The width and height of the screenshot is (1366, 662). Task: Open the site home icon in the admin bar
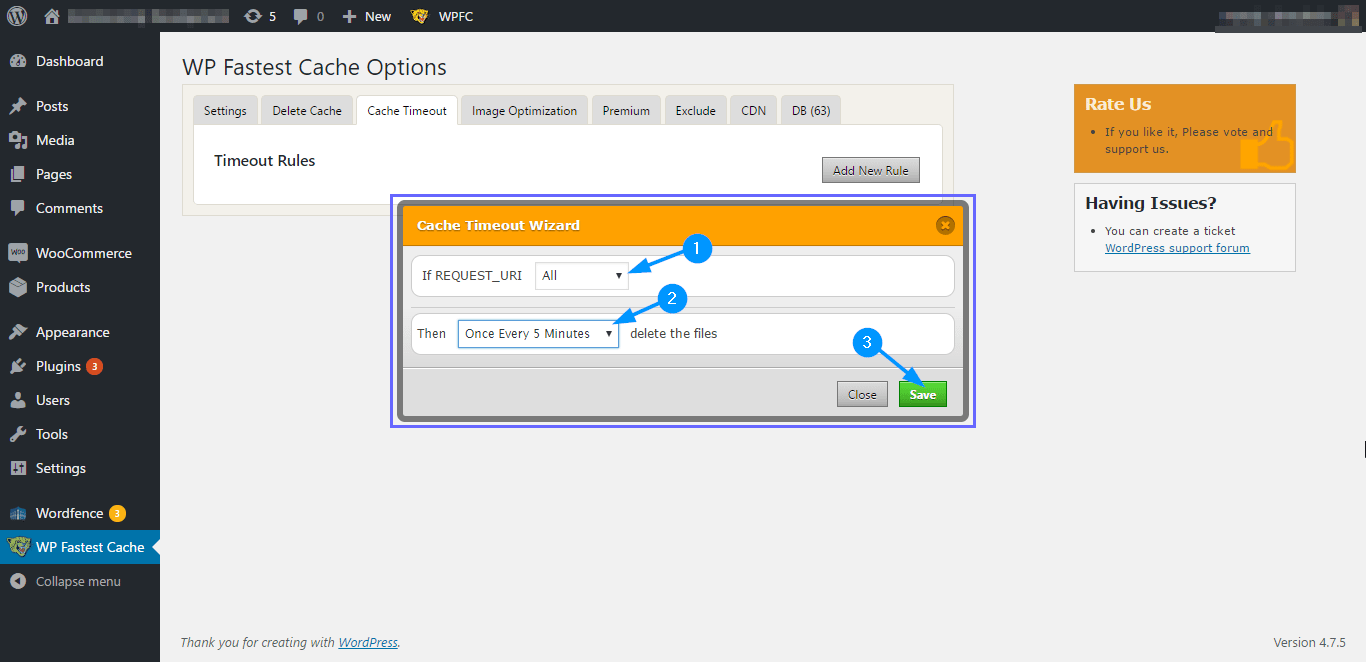[52, 16]
